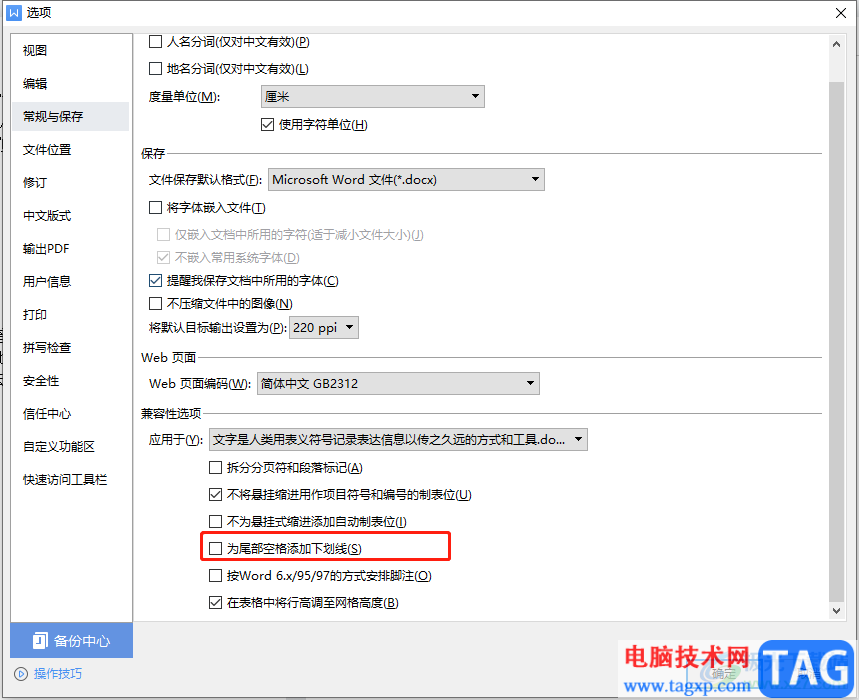This screenshot has height=700, width=859.
Task: Close the 选项 dialog
Action: point(841,13)
